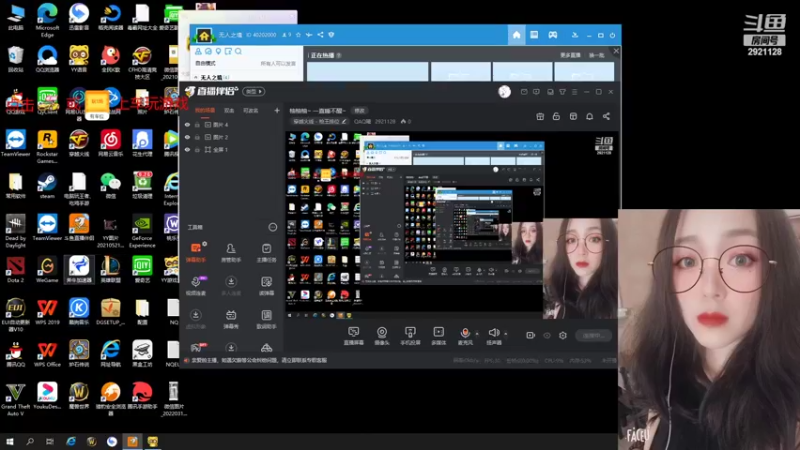Click the unlock icon in assistant's upper-right toolbar

point(556,116)
